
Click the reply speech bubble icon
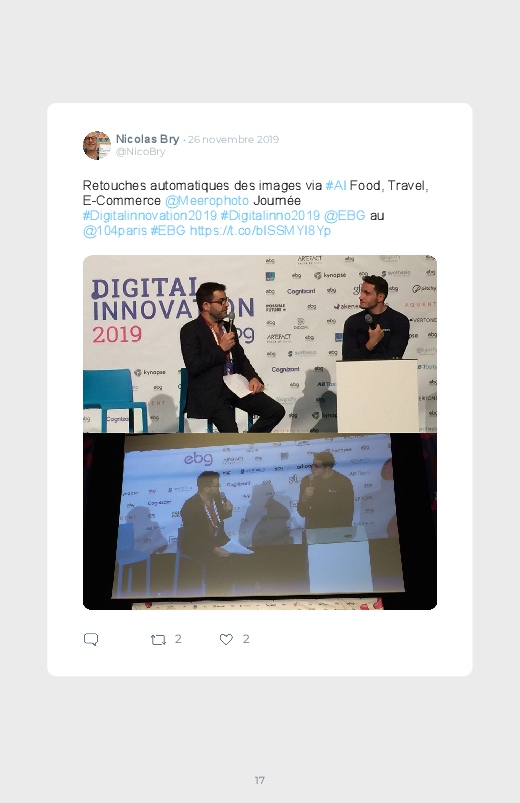(x=91, y=639)
